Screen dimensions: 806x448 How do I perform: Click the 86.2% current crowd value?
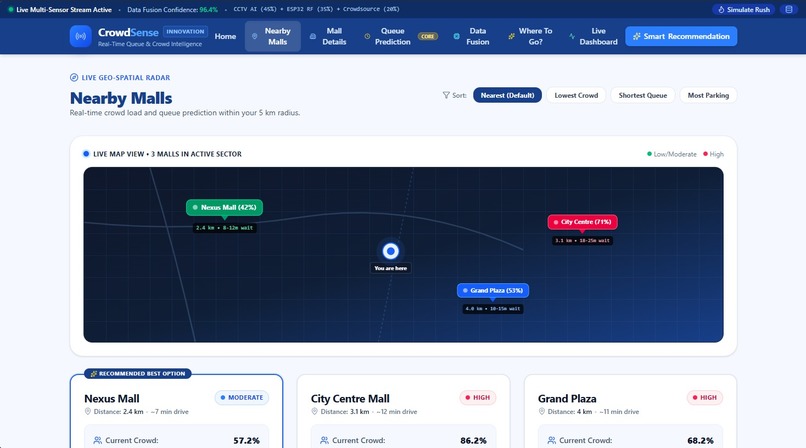[473, 441]
